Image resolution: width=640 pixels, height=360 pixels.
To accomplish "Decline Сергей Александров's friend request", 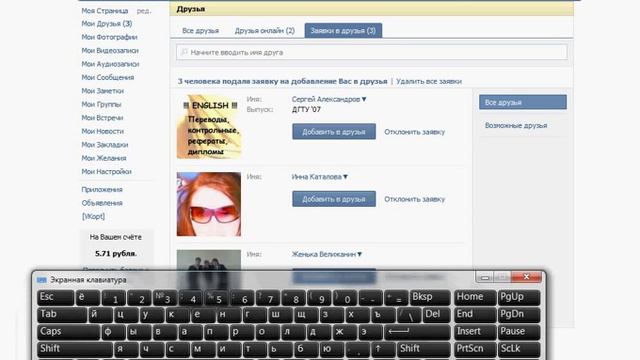I will tap(414, 132).
